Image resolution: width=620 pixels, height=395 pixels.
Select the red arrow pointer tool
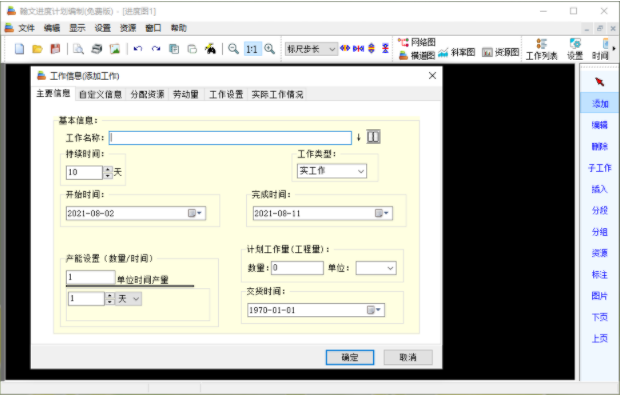(x=599, y=81)
